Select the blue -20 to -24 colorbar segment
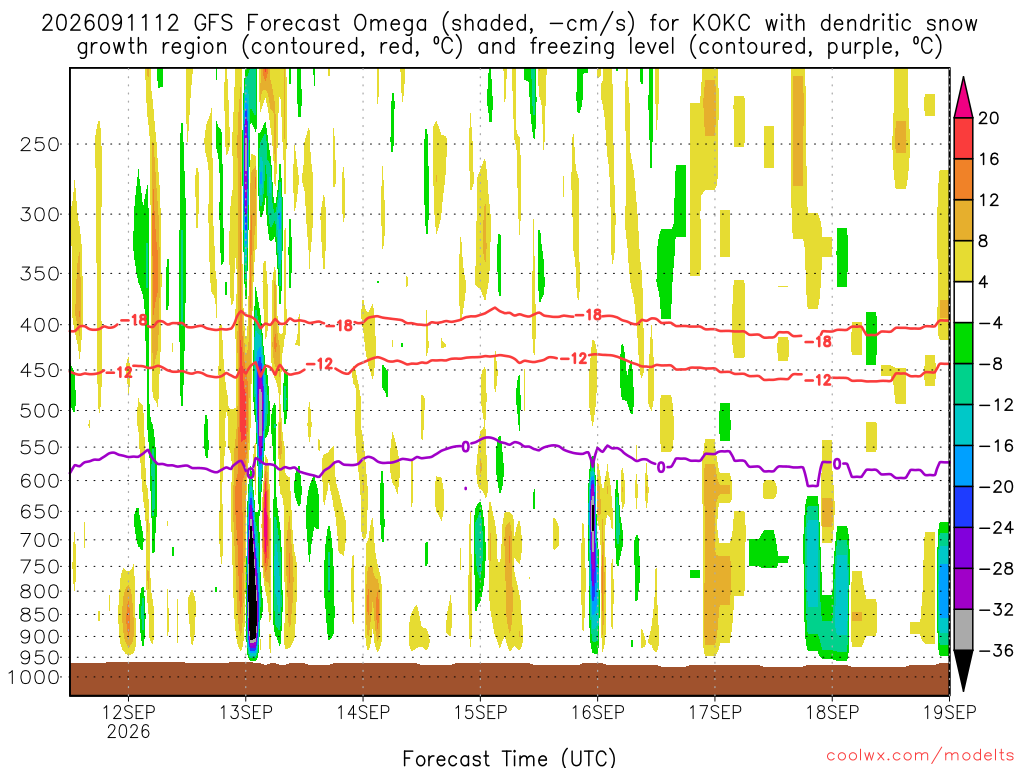 [963, 507]
